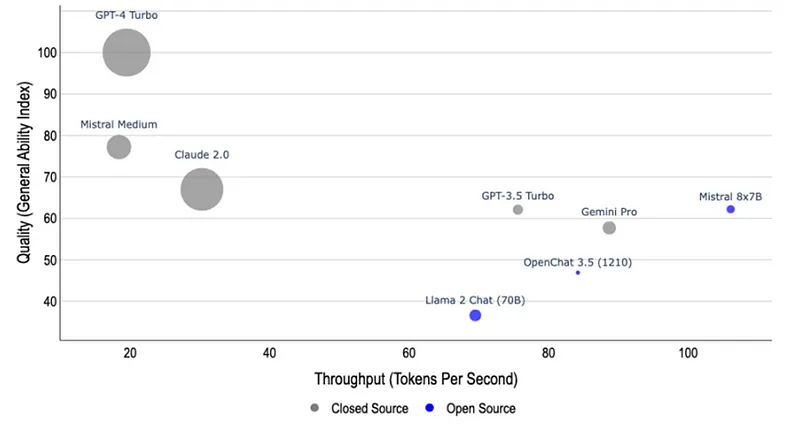
Task: Click the 40 tick on the y-axis
Action: [47, 301]
